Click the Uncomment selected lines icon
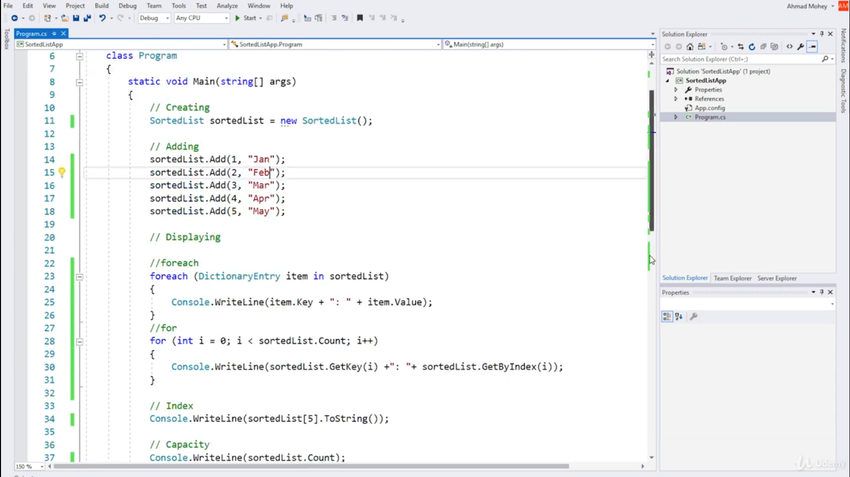Image resolution: width=850 pixels, height=477 pixels. (345, 18)
